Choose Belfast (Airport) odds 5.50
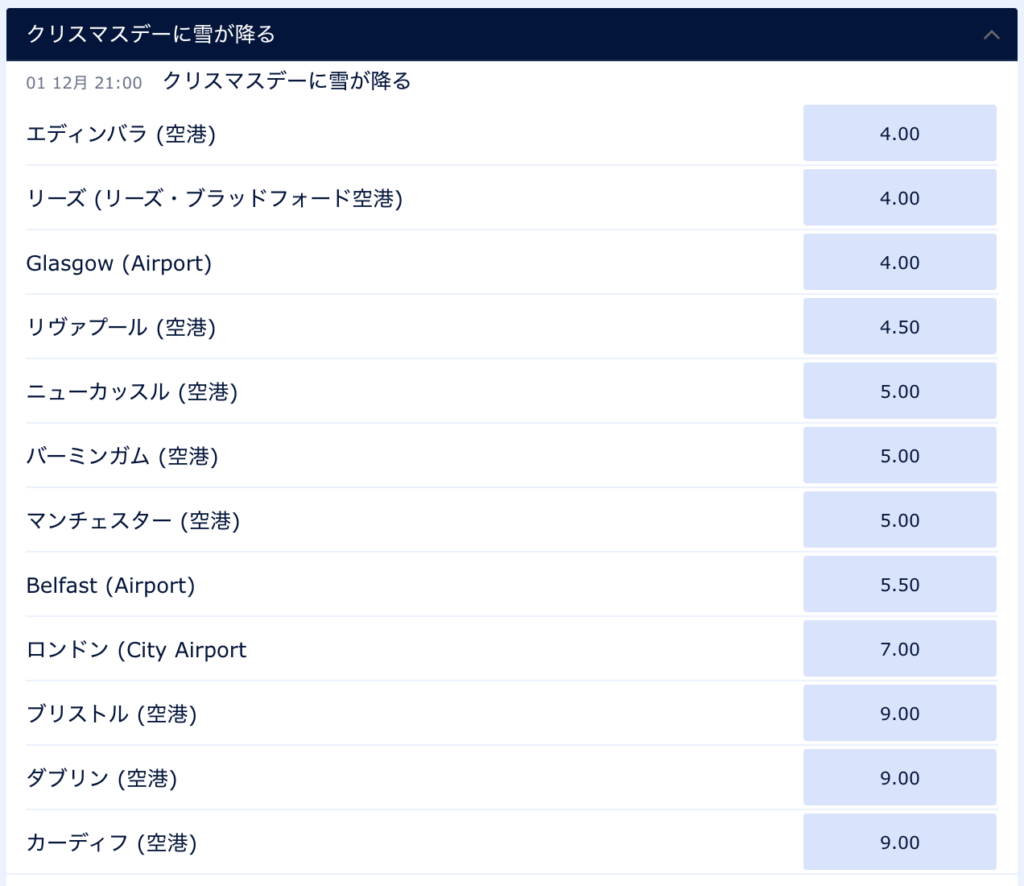The image size is (1024, 886). click(899, 585)
